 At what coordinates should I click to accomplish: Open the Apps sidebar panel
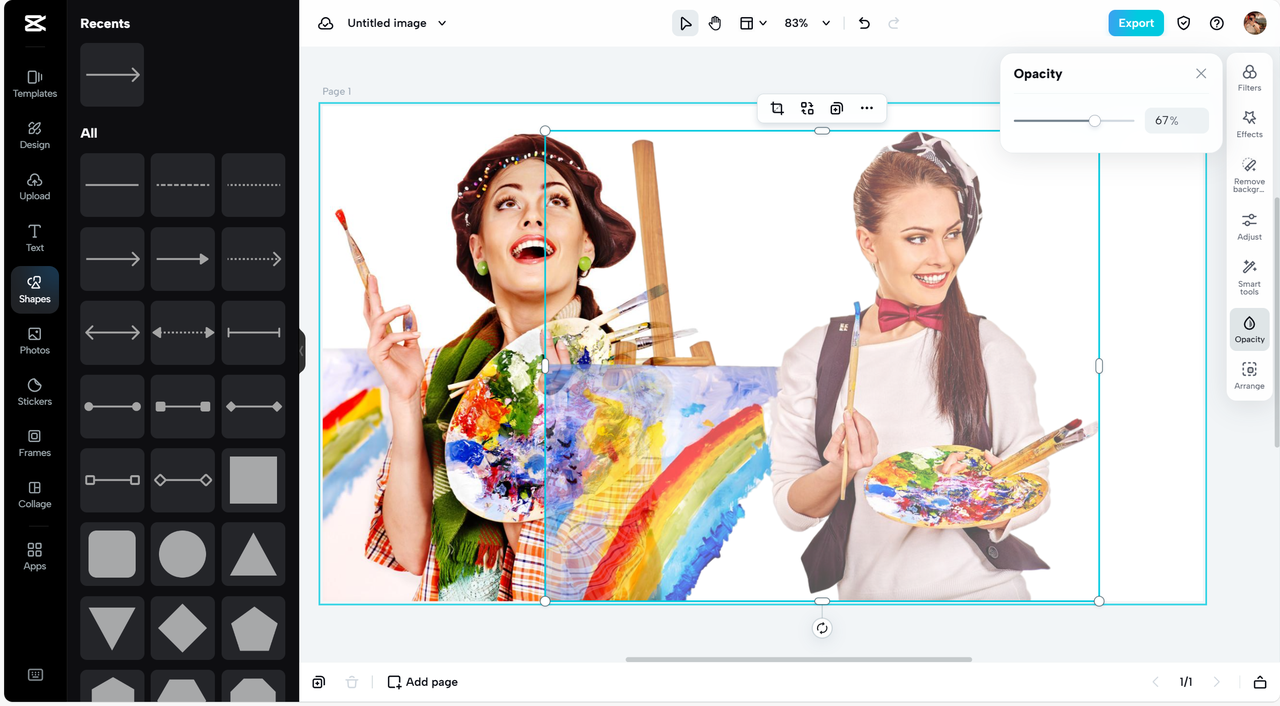(34, 557)
